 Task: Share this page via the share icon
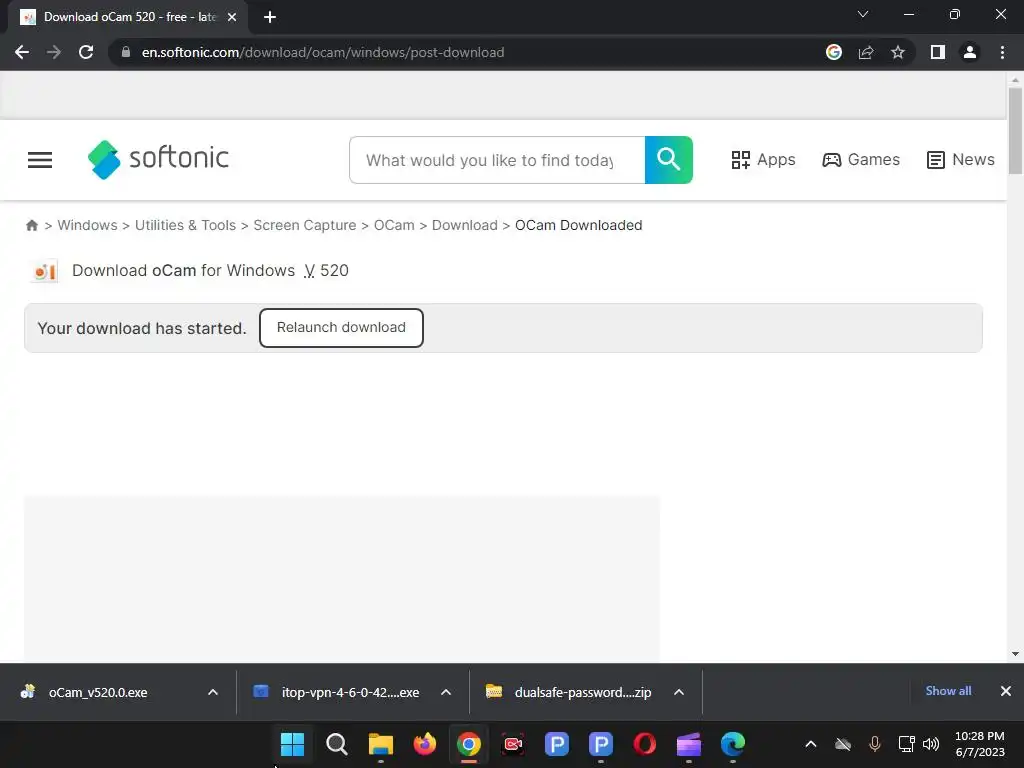pos(866,52)
